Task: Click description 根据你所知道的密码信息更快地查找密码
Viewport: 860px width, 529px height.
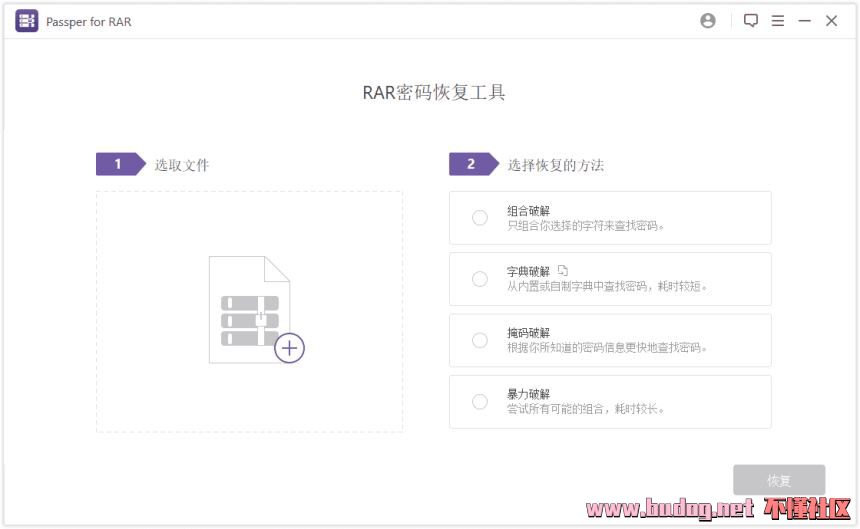Action: 607,348
